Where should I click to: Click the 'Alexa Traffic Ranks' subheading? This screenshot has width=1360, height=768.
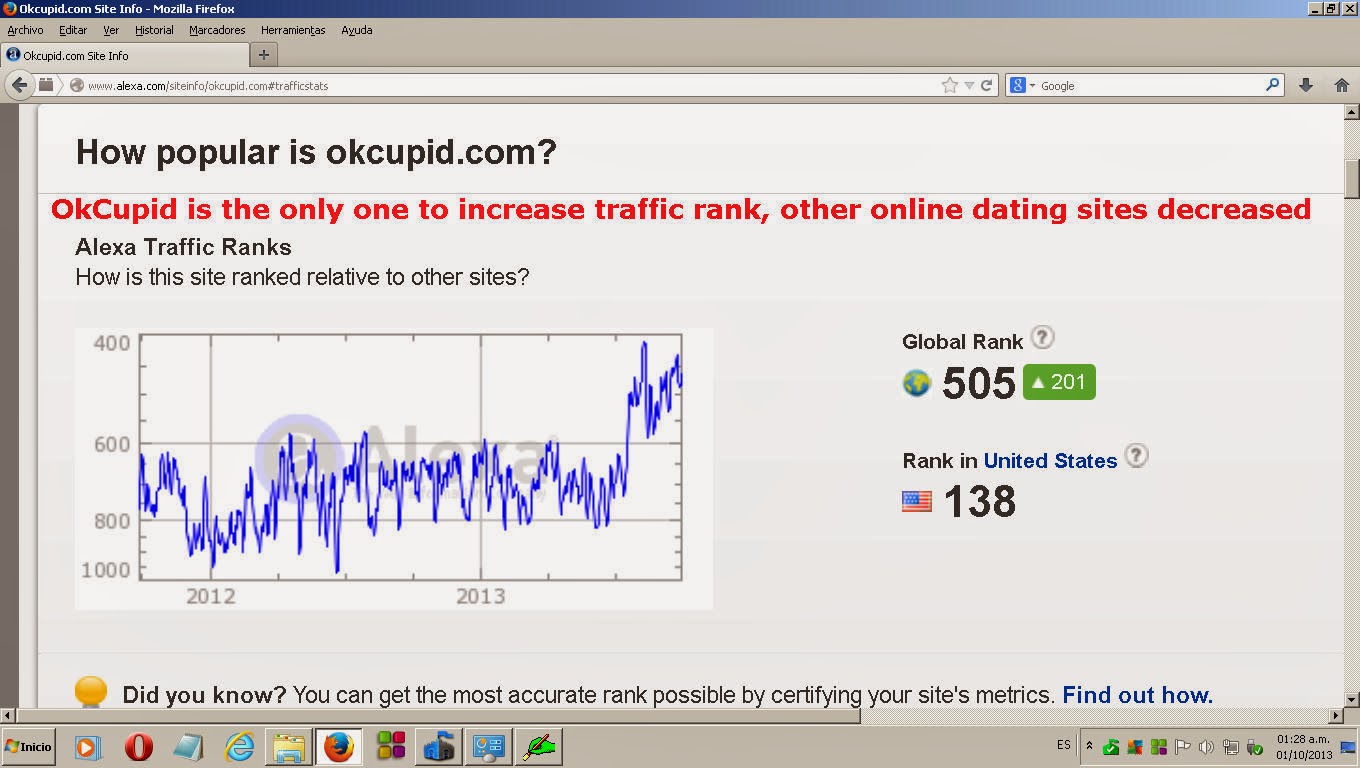(184, 247)
